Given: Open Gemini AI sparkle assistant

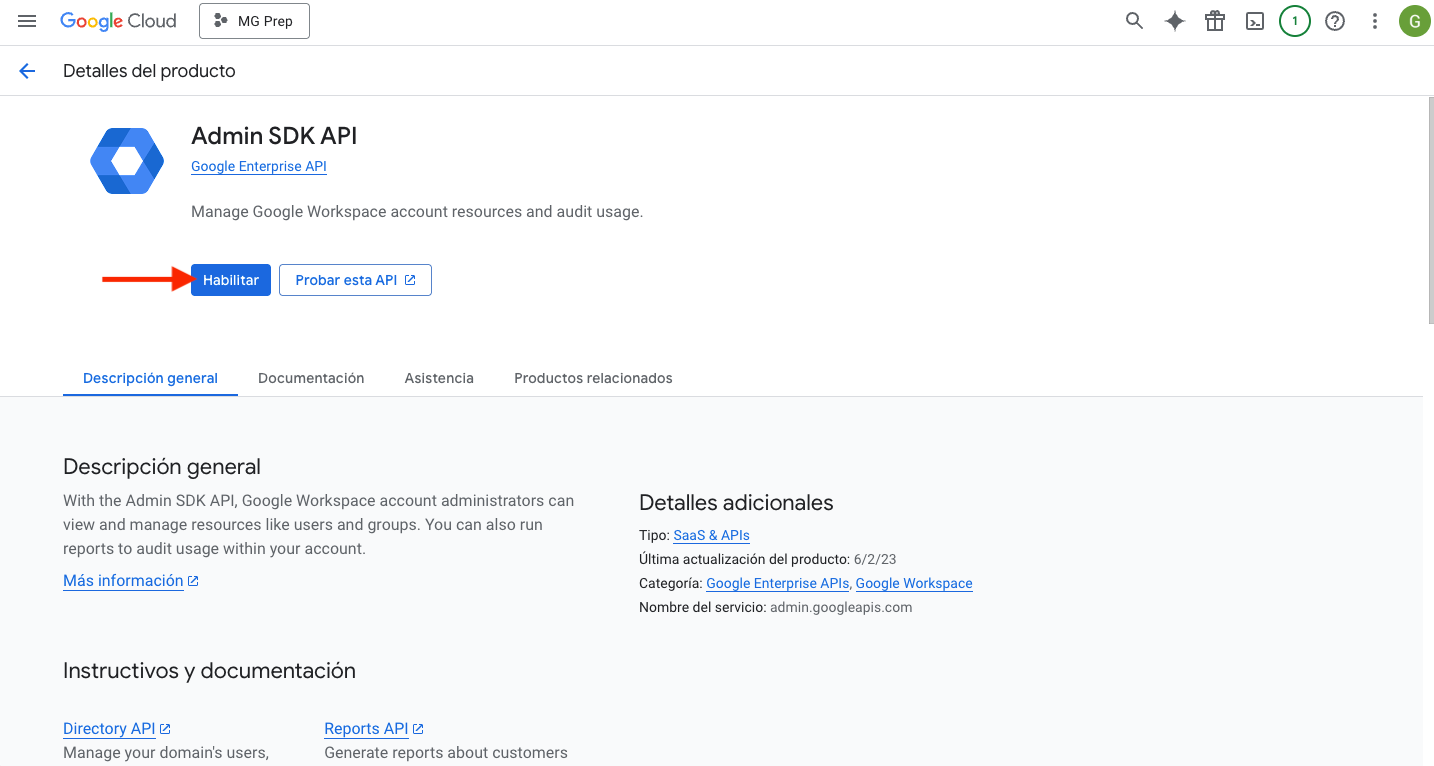Looking at the screenshot, I should [1175, 21].
